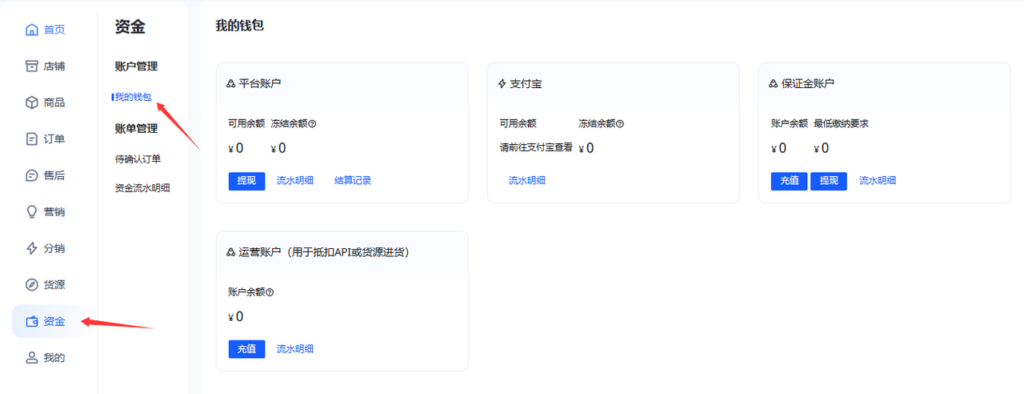The height and width of the screenshot is (394, 1024).
Task: Open 流水明细 link in 平台账户 card
Action: click(295, 181)
